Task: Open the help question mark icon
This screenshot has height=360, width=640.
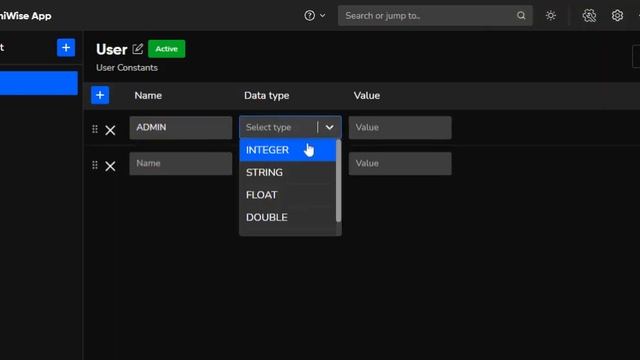Action: 309,16
